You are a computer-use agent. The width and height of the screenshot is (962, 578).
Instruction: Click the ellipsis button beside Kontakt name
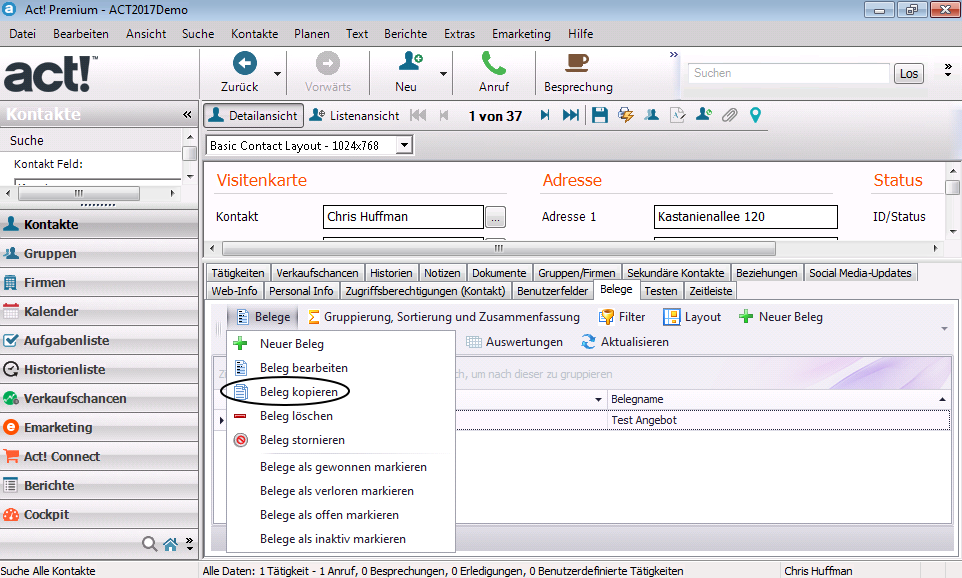[495, 217]
